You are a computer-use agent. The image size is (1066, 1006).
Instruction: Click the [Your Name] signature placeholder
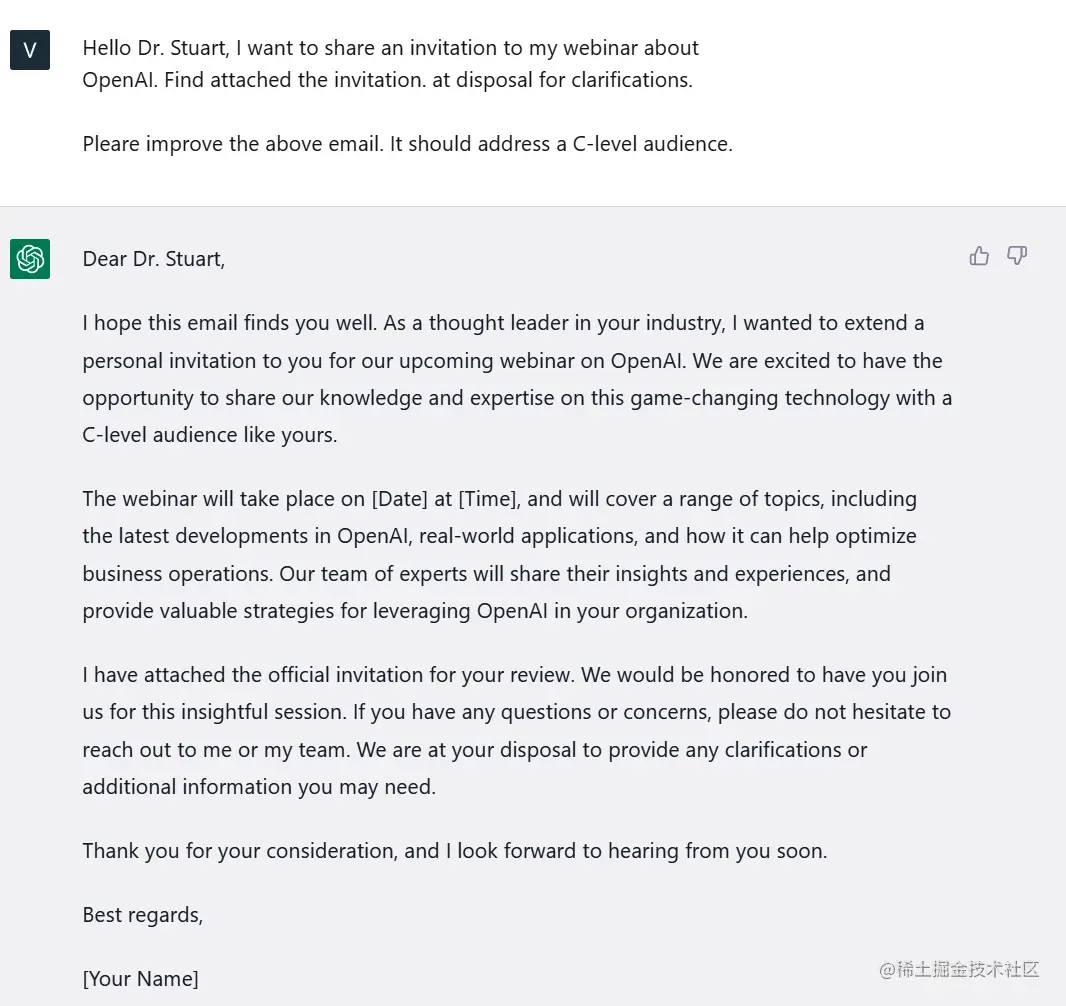(140, 979)
